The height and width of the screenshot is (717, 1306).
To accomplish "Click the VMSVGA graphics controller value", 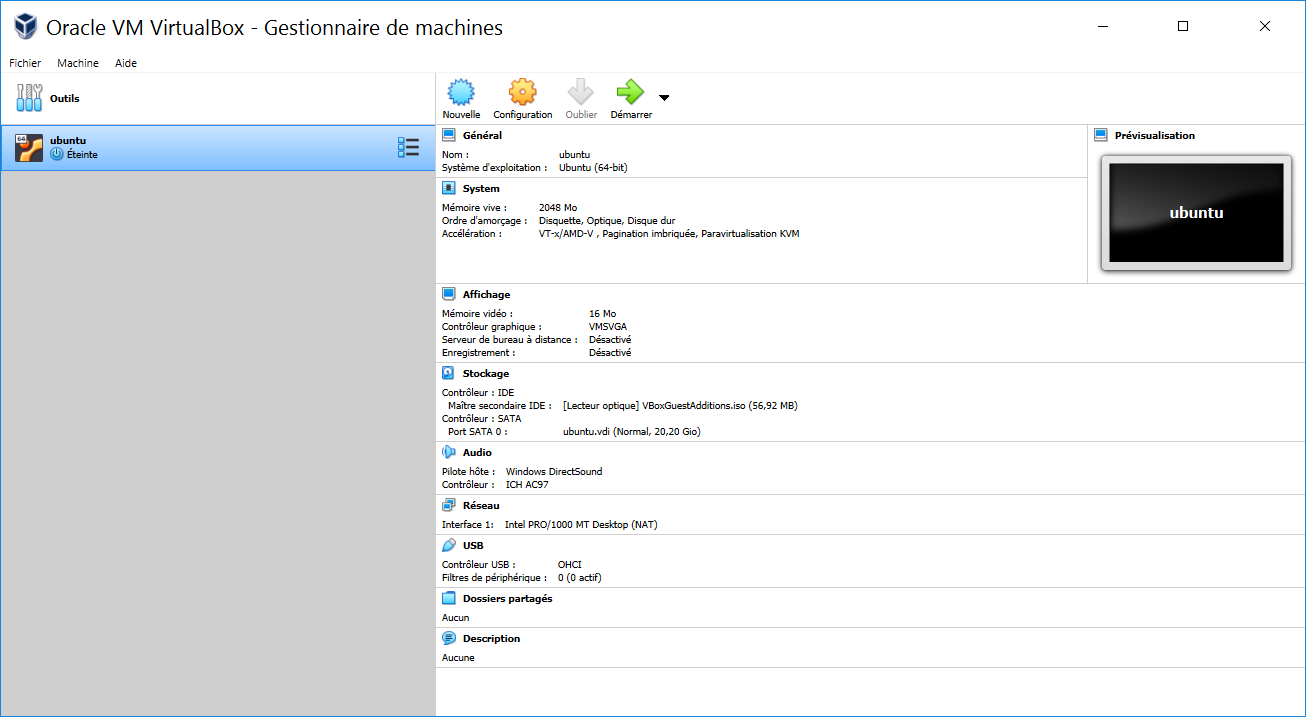I will 608,326.
